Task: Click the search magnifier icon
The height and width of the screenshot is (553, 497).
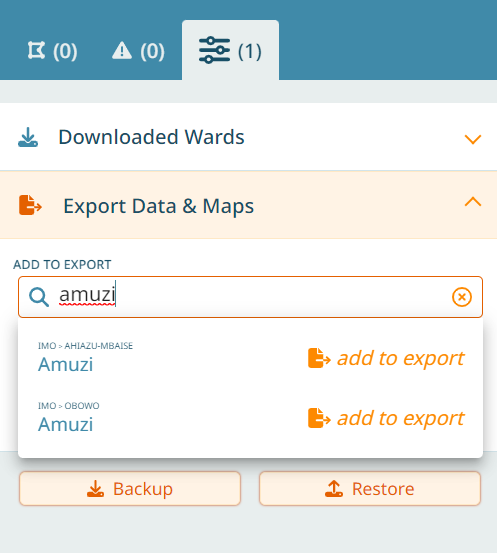Action: (39, 297)
